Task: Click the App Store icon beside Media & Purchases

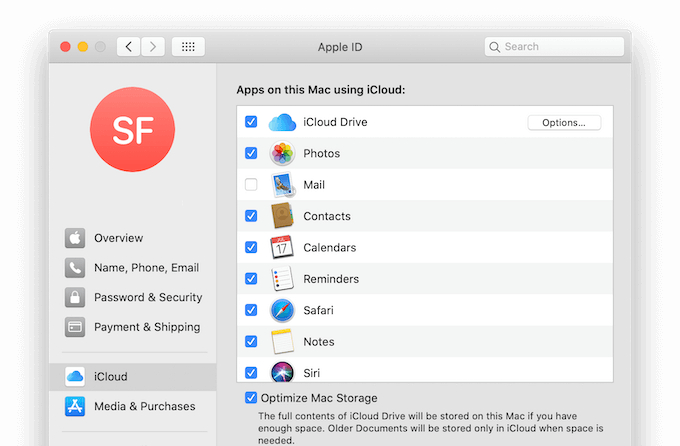Action: 75,407
